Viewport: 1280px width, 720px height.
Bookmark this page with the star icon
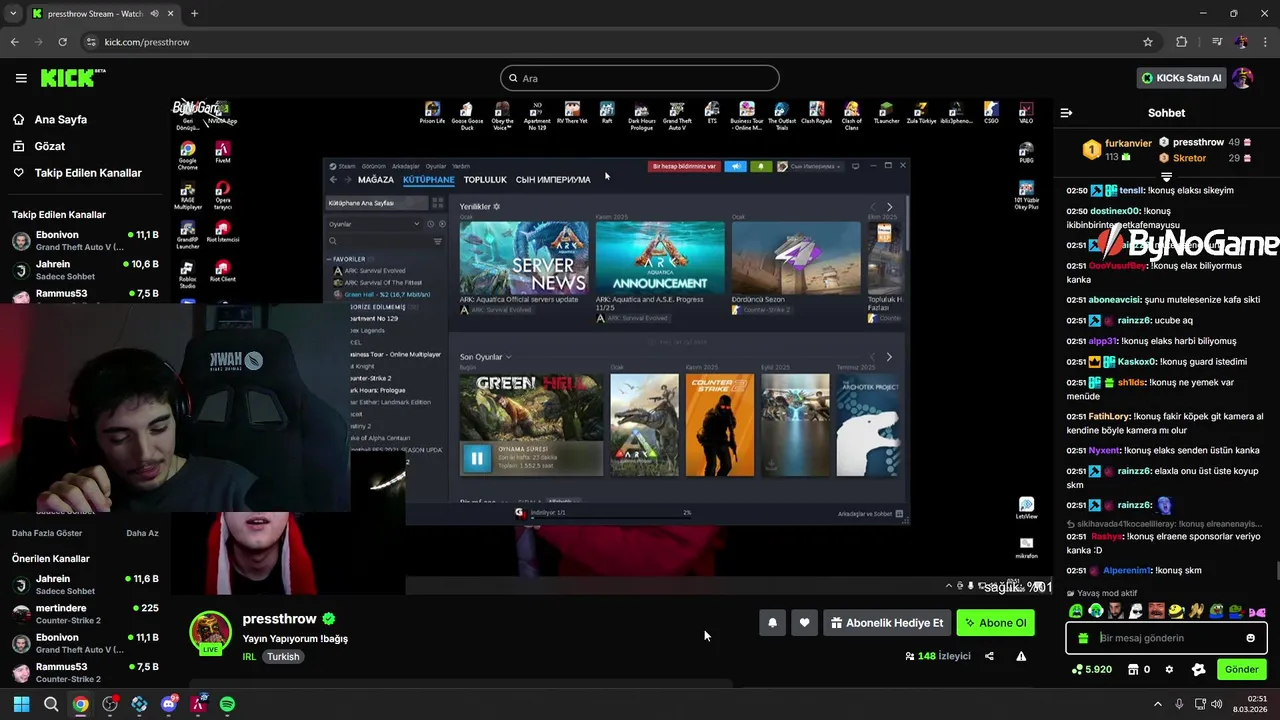[x=1148, y=42]
